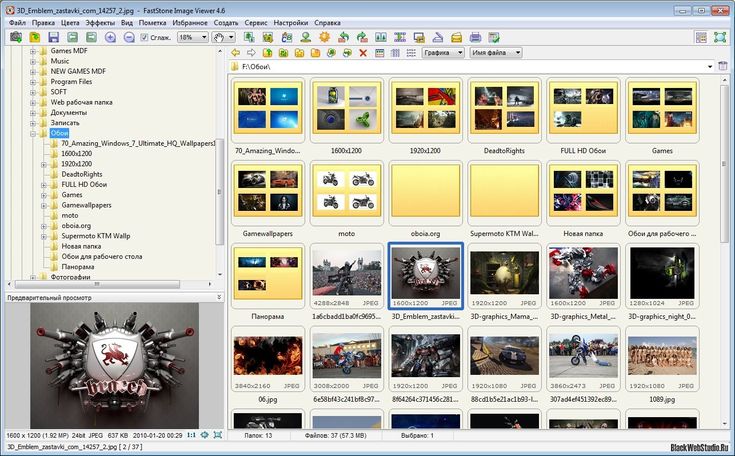The height and width of the screenshot is (456, 735).
Task: Click the windowed view layout icon
Action: (x=701, y=37)
